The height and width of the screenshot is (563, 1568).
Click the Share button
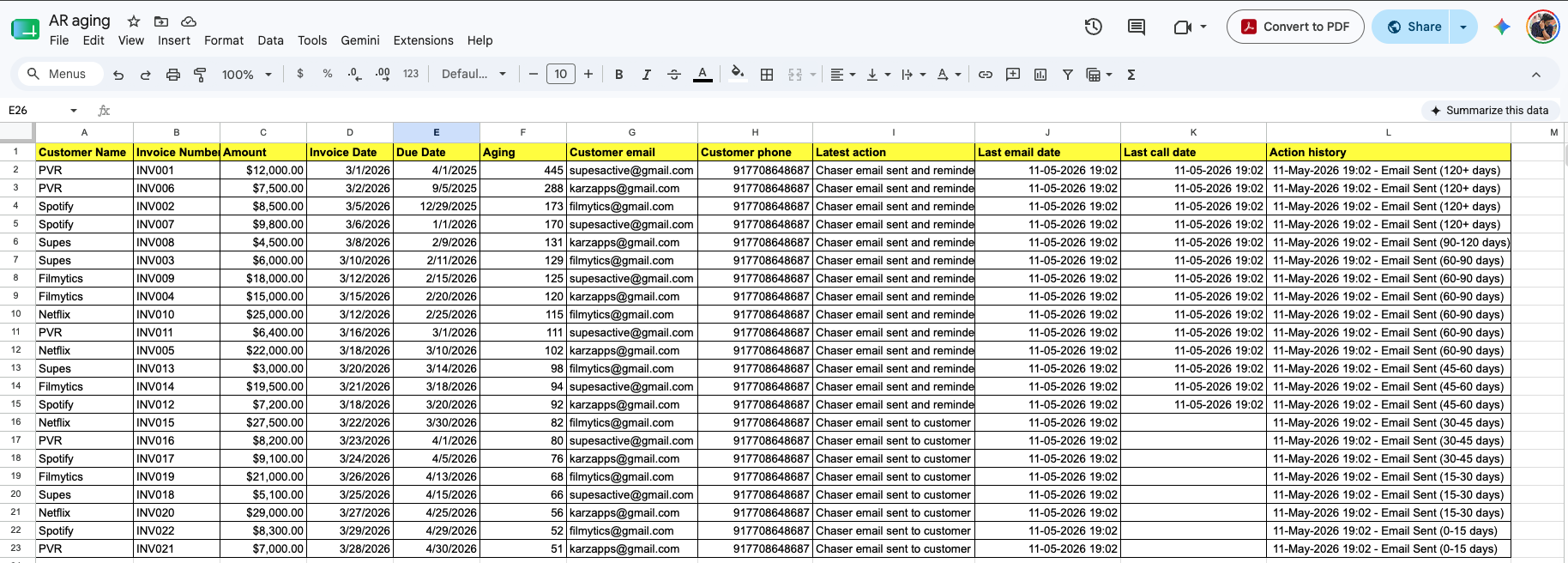[1411, 27]
